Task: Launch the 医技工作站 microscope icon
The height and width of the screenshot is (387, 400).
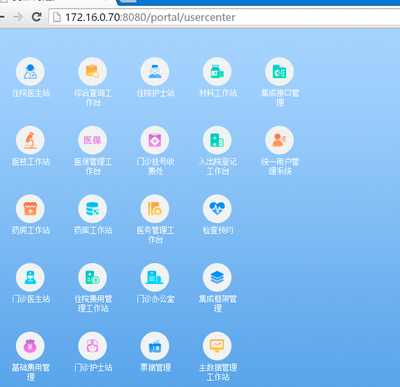Action: (x=30, y=140)
